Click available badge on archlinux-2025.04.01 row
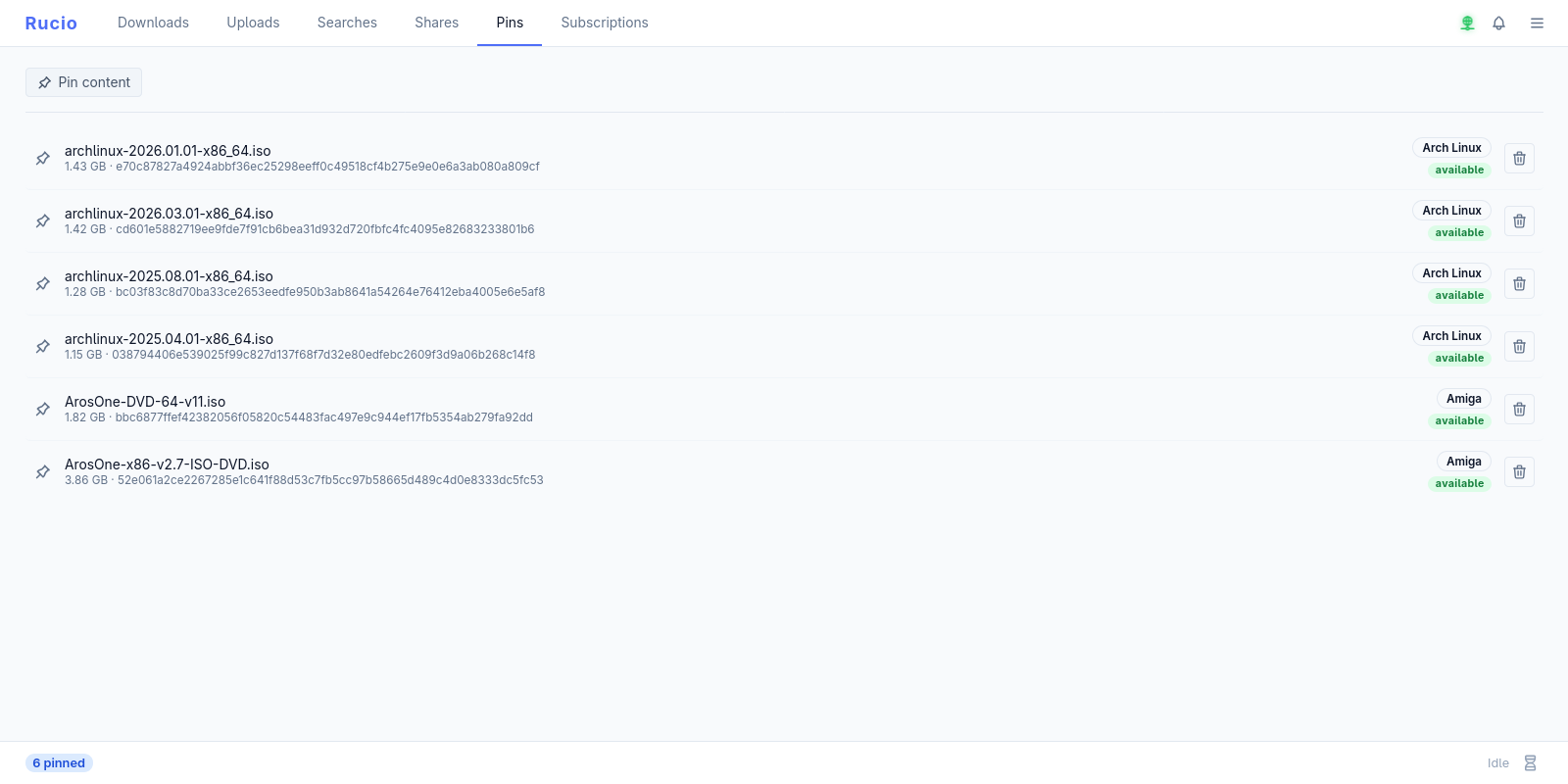1568x784 pixels. coord(1459,359)
